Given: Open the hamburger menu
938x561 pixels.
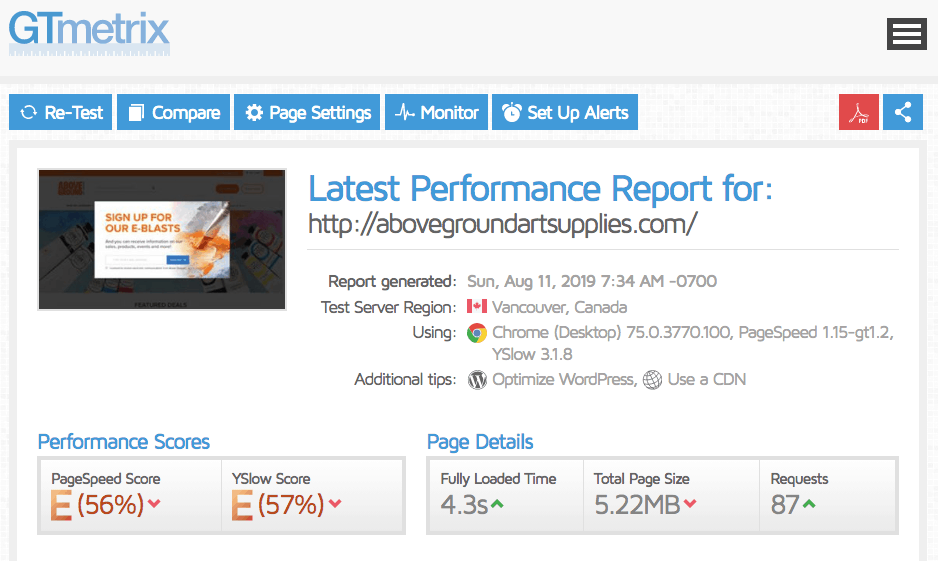Looking at the screenshot, I should 906,33.
